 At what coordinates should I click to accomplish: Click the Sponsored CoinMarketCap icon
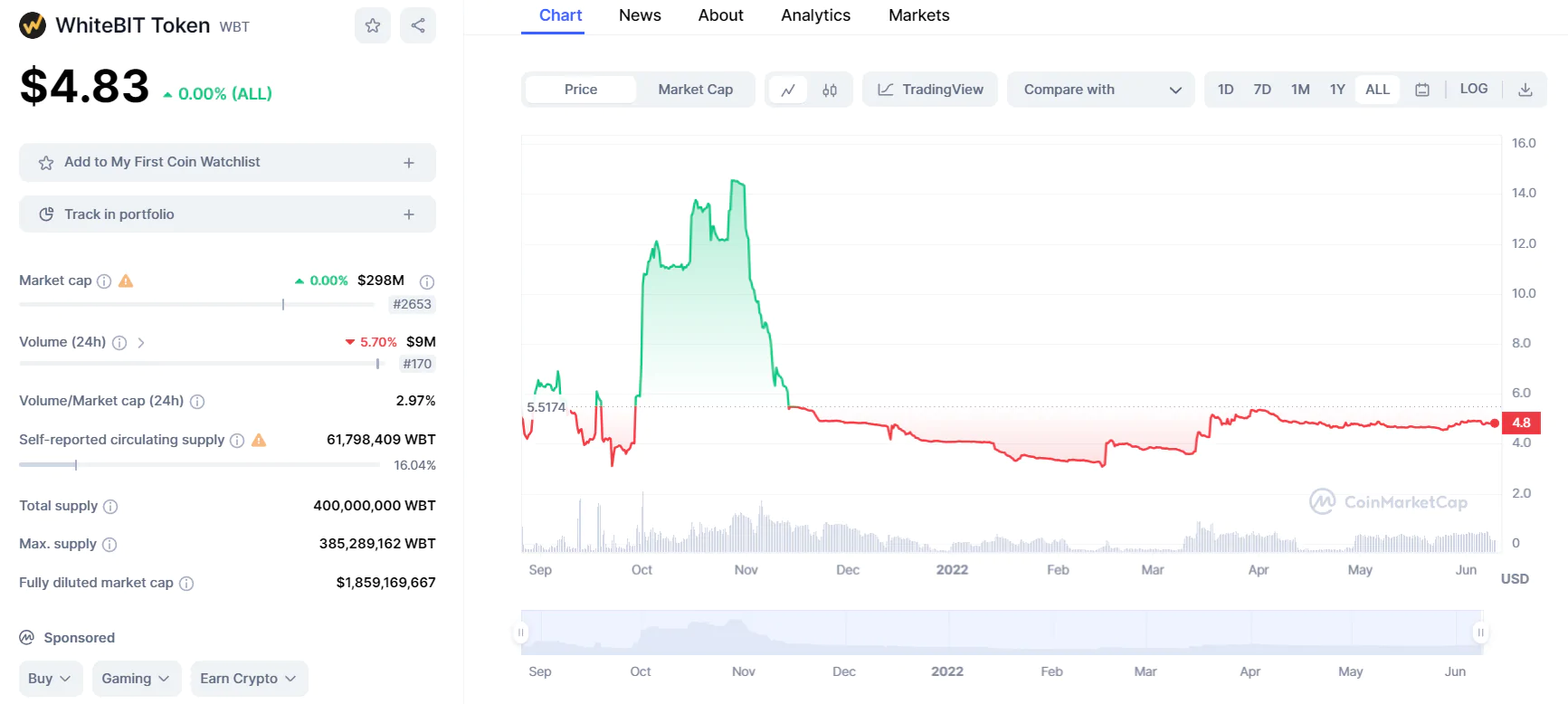coord(27,637)
